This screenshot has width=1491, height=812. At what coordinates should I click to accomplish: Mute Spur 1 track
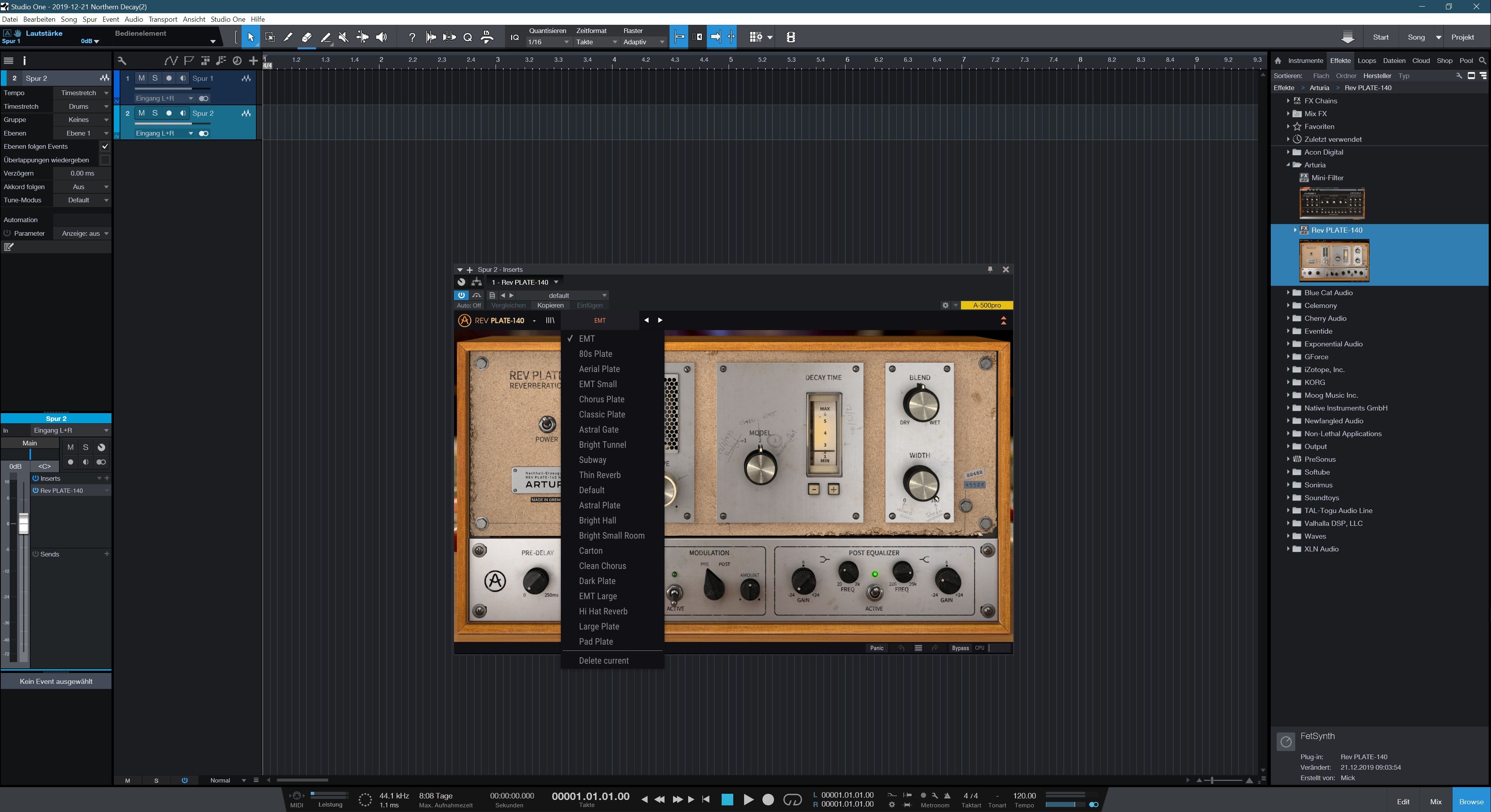[x=141, y=78]
